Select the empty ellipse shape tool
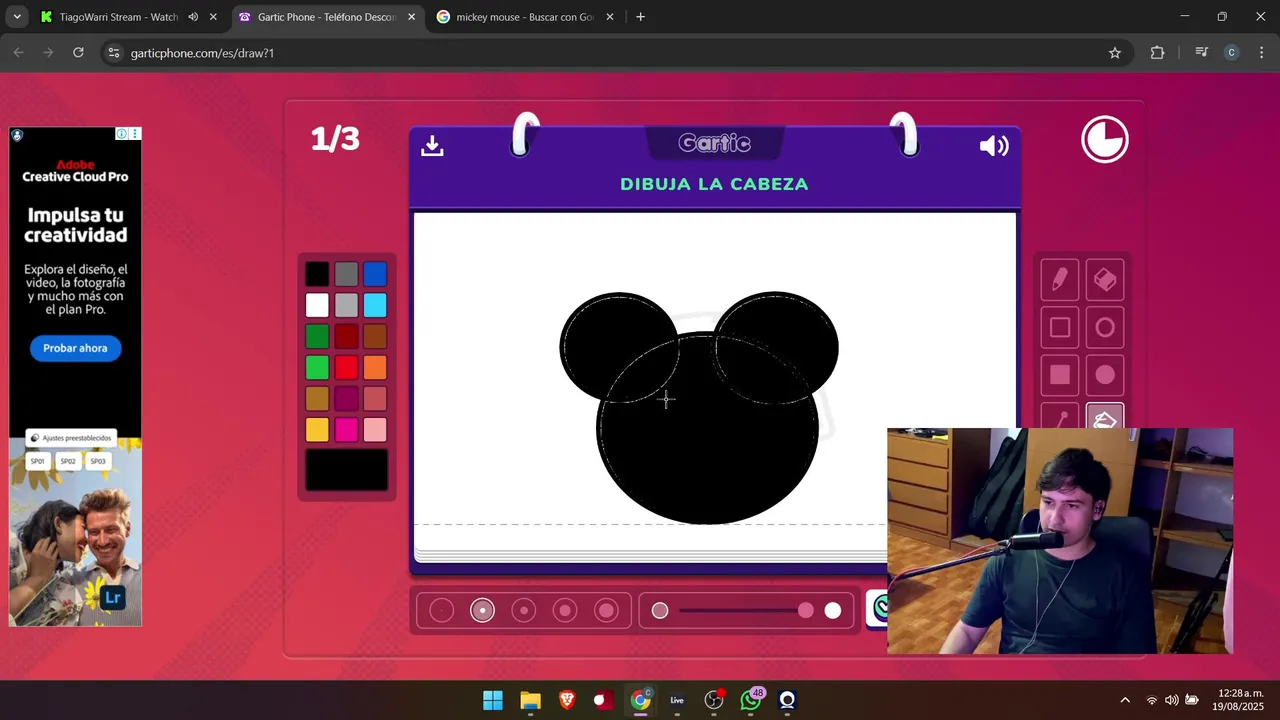Screen dimensions: 1280x720 1105,327
